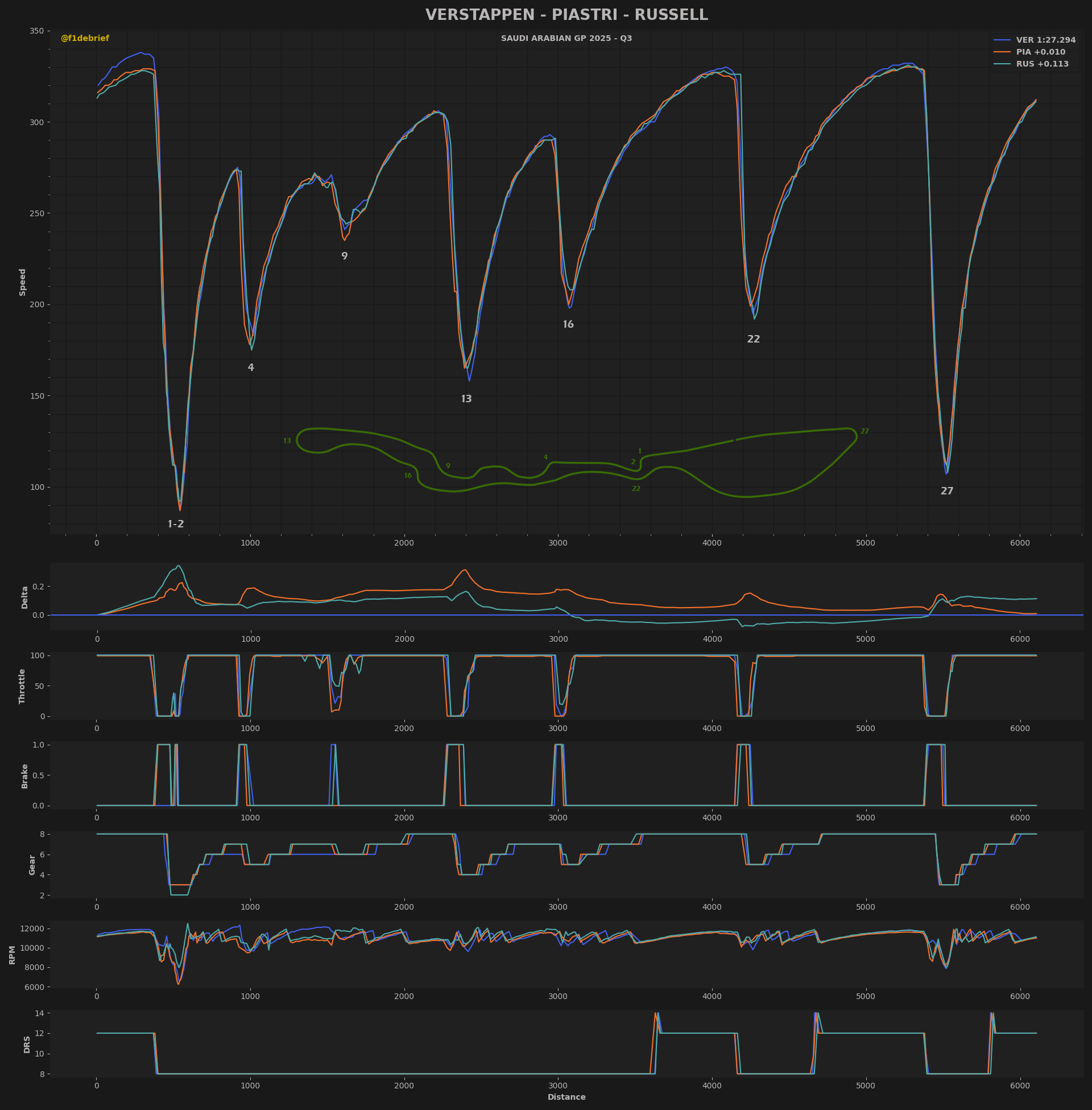
Task: Click the 3000 distance tick under the Speed chart
Action: point(558,543)
